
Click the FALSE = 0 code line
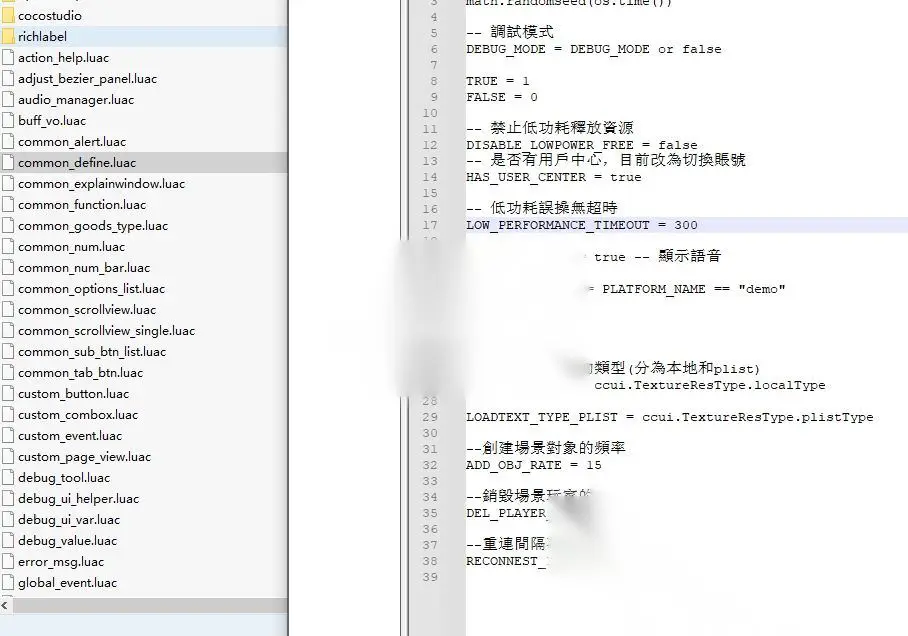pos(501,97)
